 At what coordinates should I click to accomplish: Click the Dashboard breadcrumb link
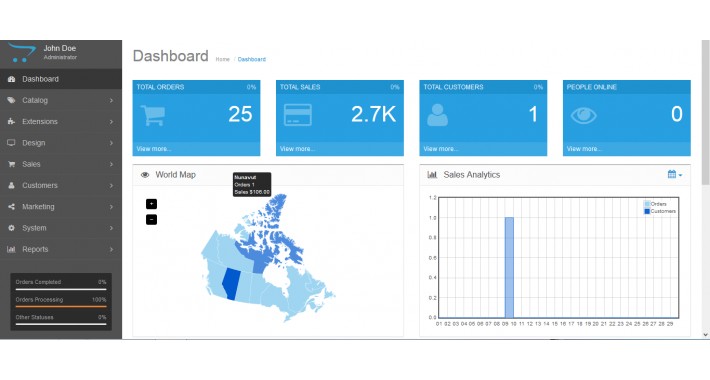(252, 59)
